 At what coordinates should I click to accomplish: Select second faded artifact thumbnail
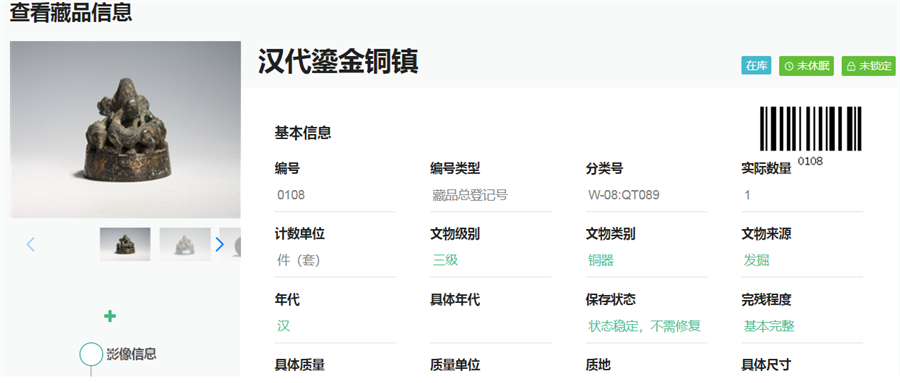click(185, 244)
